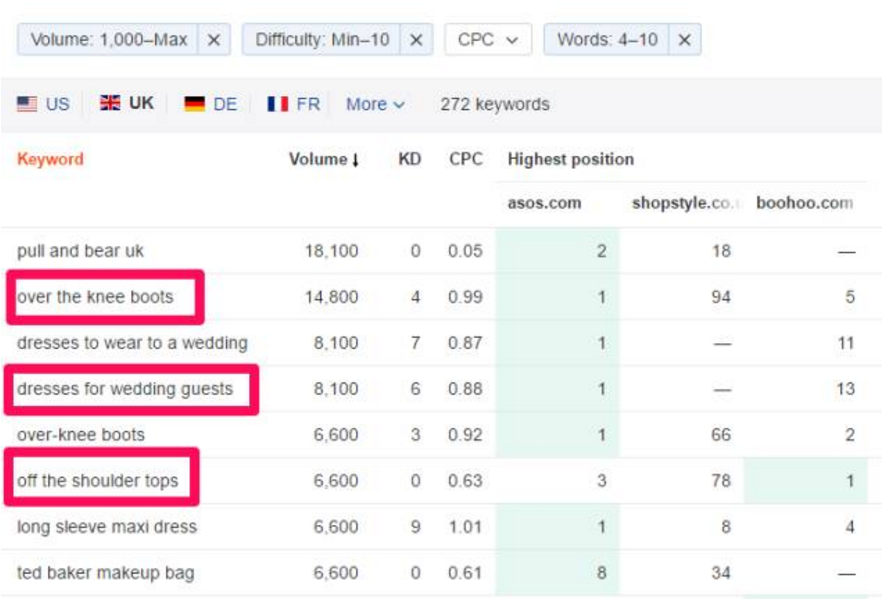Open keyword 'over the knee boots'
This screenshot has height=599, width=882.
click(x=95, y=297)
